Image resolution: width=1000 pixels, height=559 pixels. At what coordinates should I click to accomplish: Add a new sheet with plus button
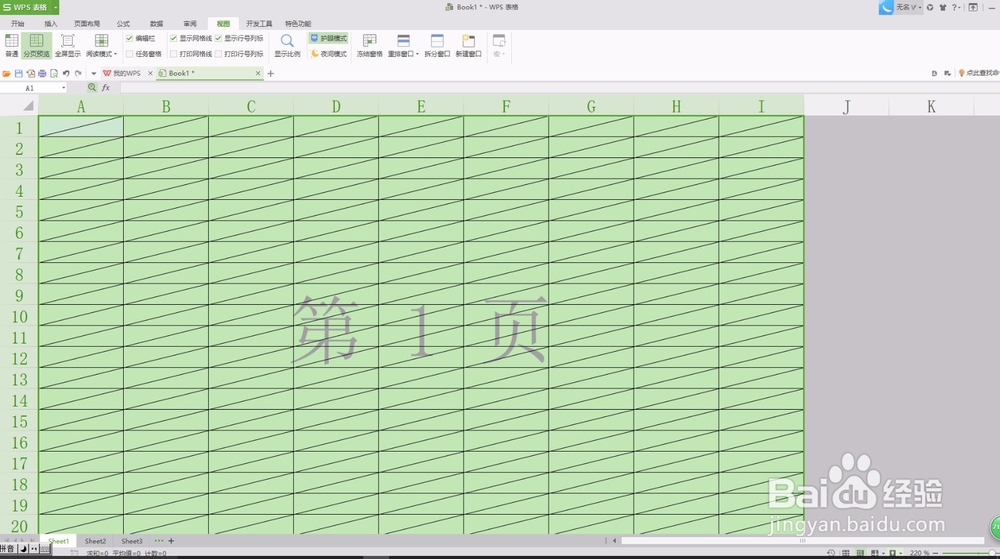(x=171, y=541)
